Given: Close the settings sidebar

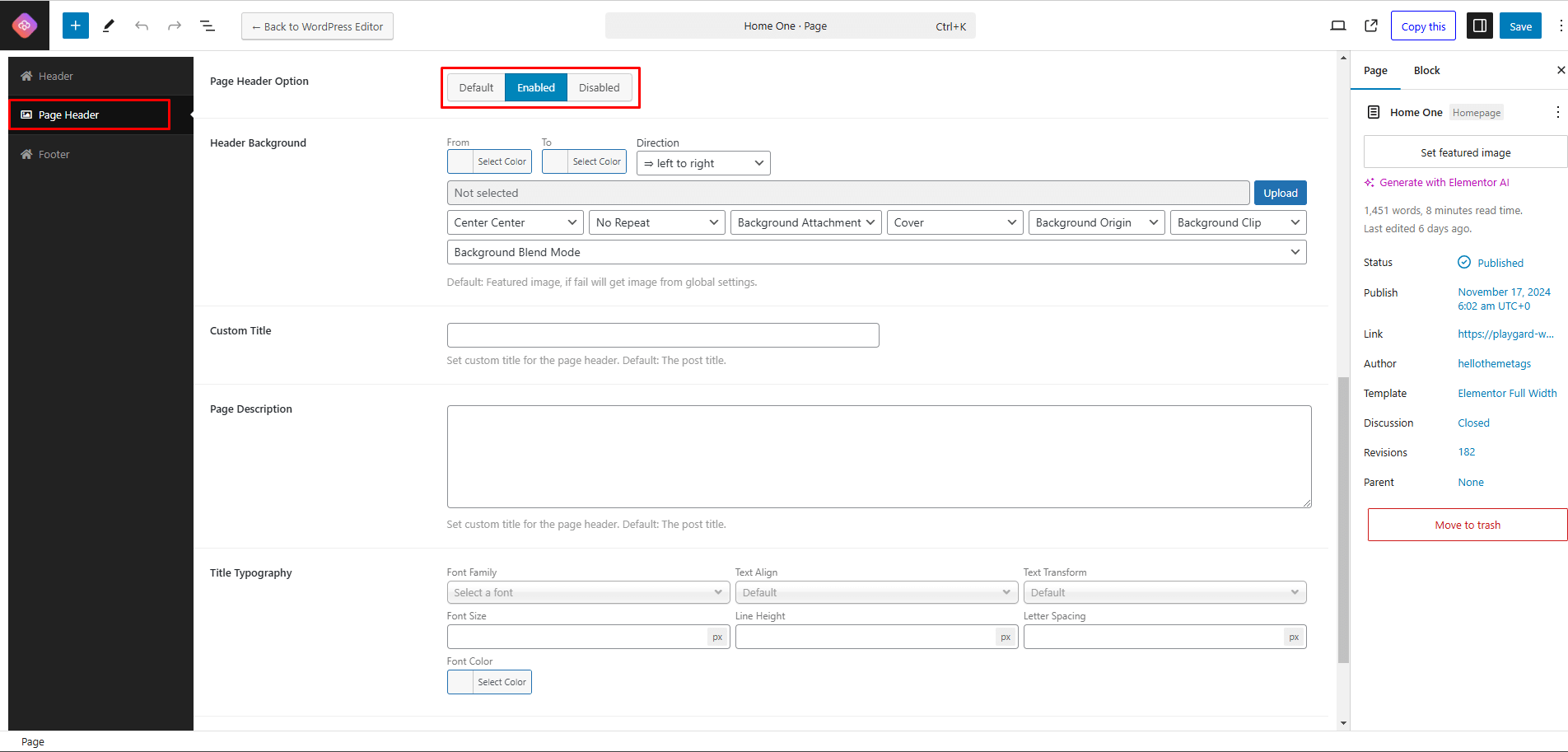Looking at the screenshot, I should 1561,70.
